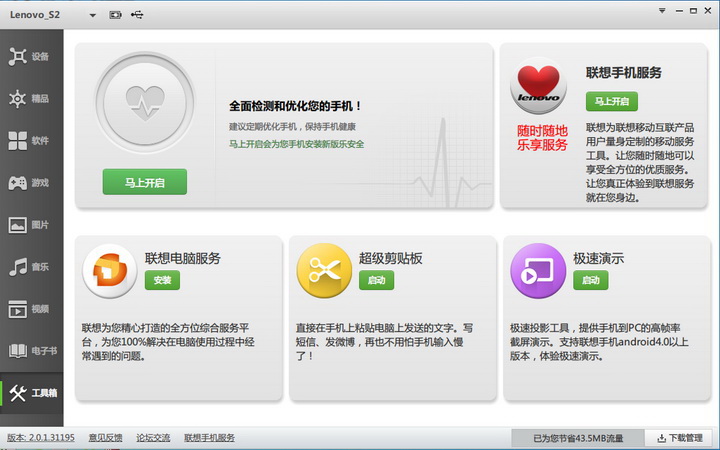Click the purple 极速演示 projector icon
Viewport: 720px width, 450px height.
click(538, 271)
